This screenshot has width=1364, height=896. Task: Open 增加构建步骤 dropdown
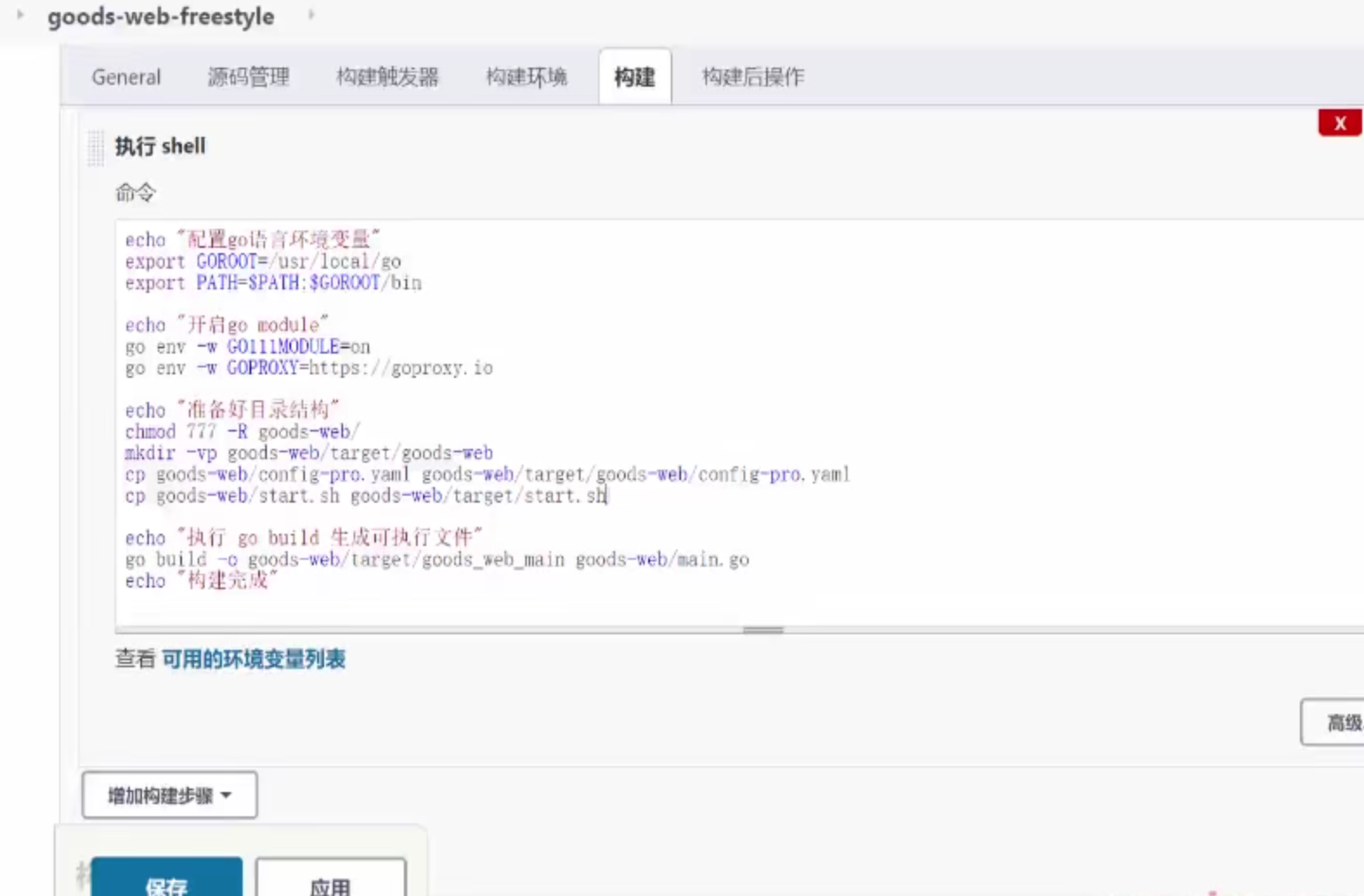(170, 795)
